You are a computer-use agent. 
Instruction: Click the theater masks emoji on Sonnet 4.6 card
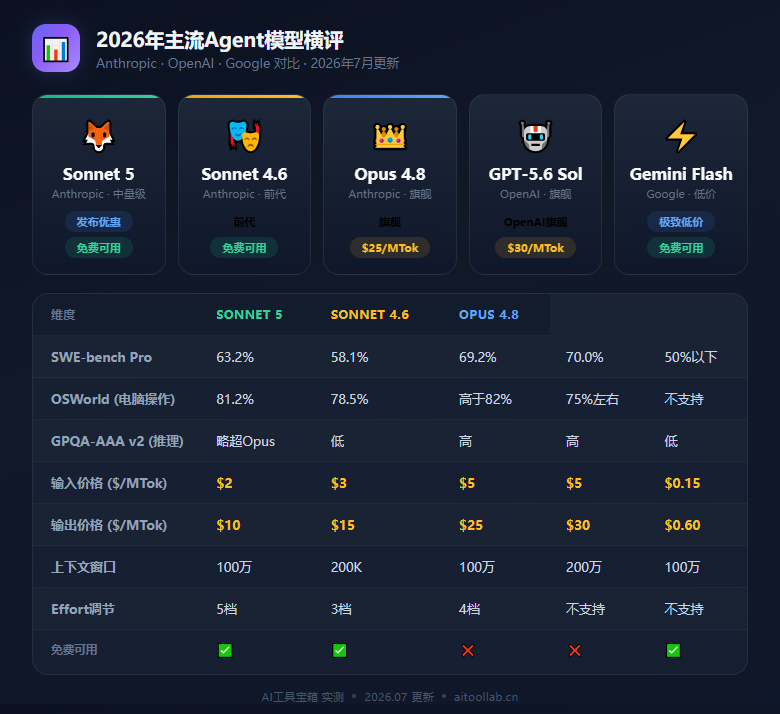click(x=244, y=136)
